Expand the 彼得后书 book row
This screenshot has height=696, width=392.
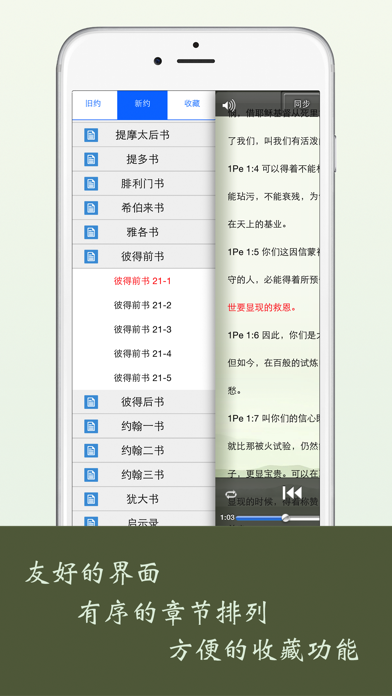pos(144,402)
